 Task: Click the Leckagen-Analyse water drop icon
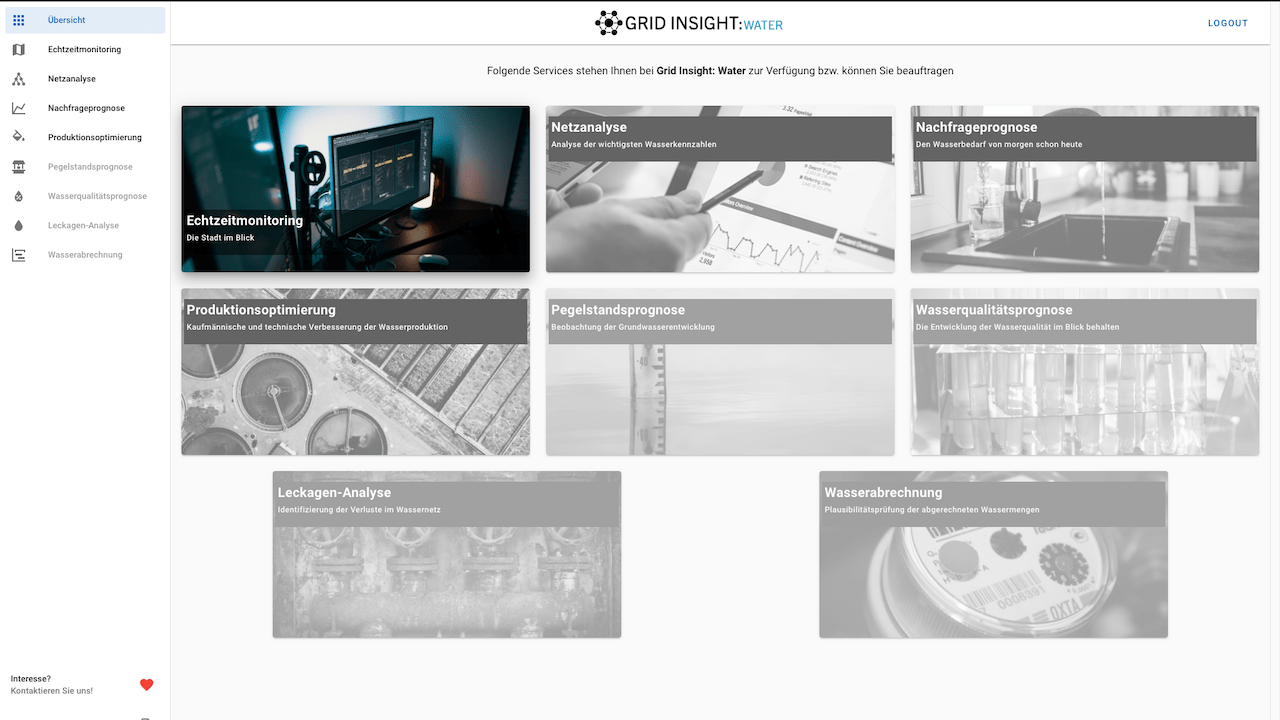tap(18, 226)
